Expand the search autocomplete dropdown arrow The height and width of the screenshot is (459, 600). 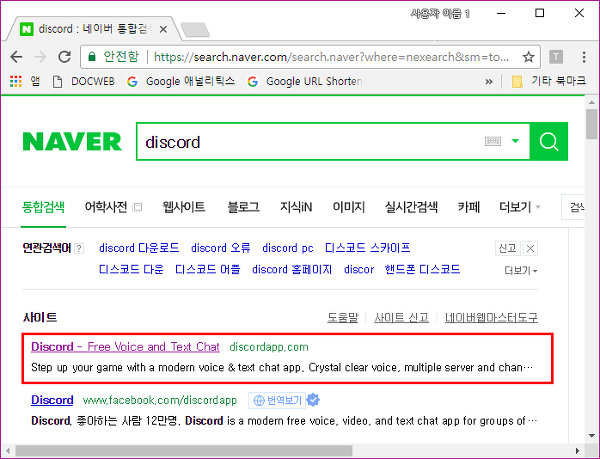(x=515, y=141)
